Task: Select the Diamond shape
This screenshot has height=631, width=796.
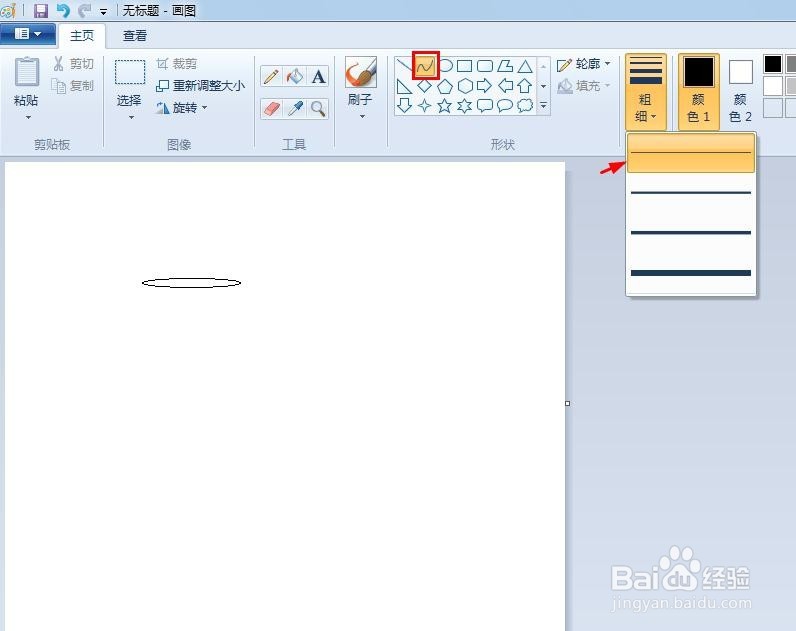Action: point(424,86)
